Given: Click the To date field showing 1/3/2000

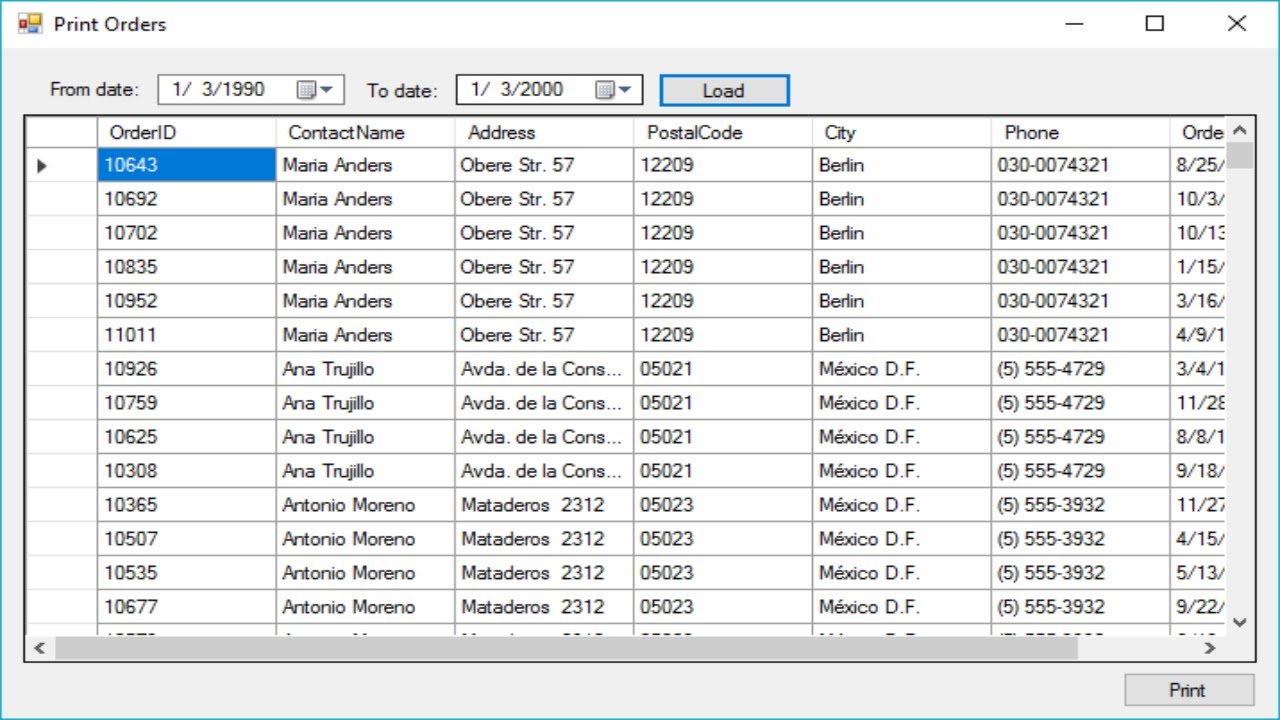Looking at the screenshot, I should 549,90.
